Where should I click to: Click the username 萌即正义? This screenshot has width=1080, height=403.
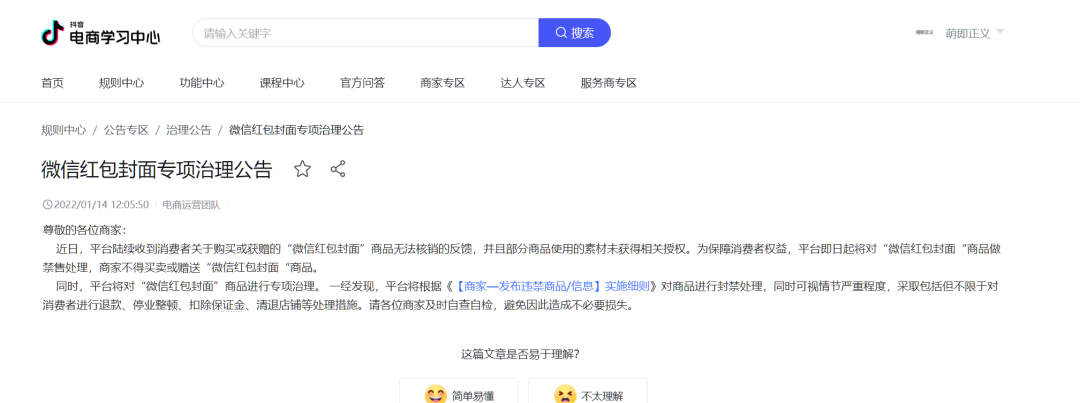tap(968, 33)
